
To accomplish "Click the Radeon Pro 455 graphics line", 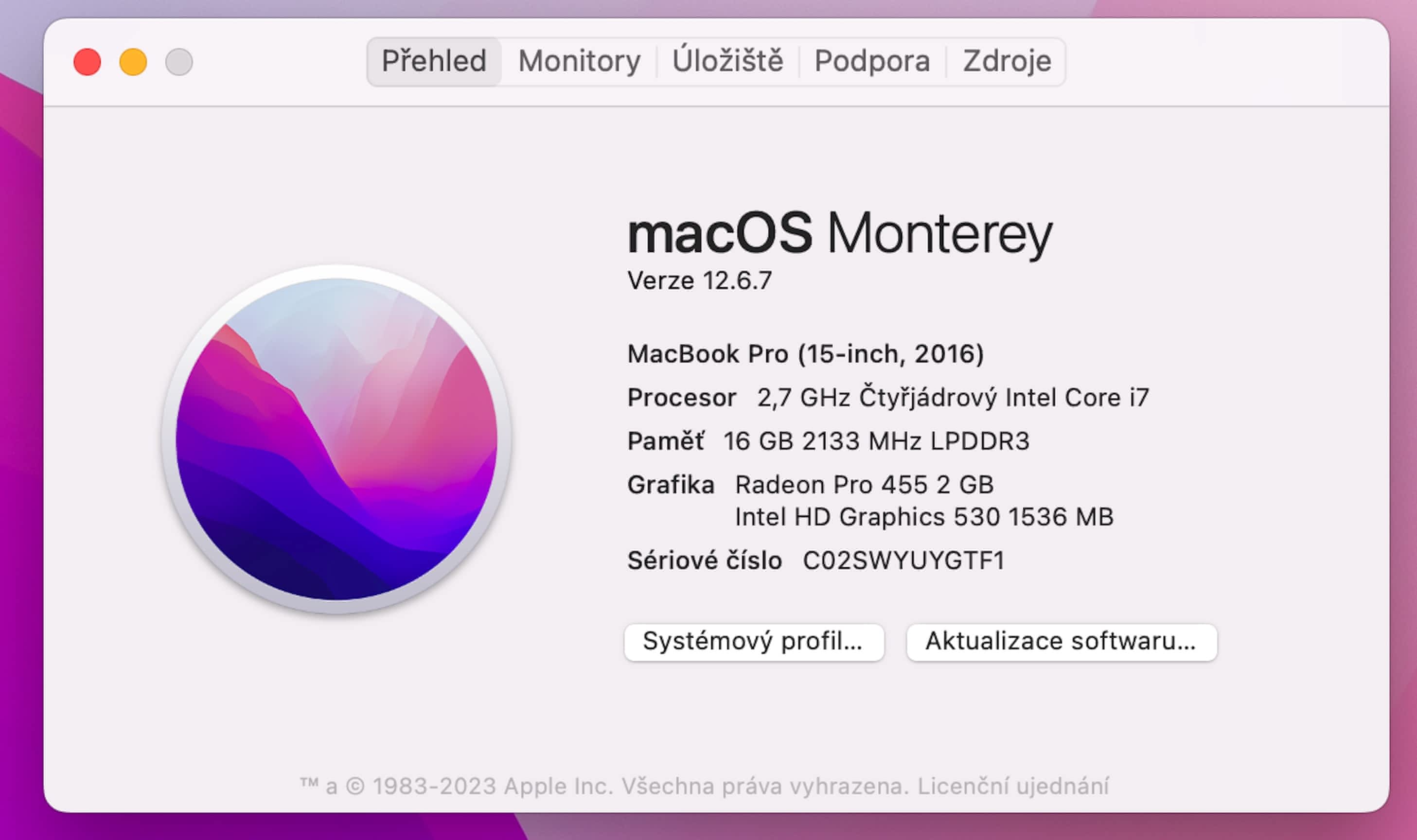I will [864, 485].
